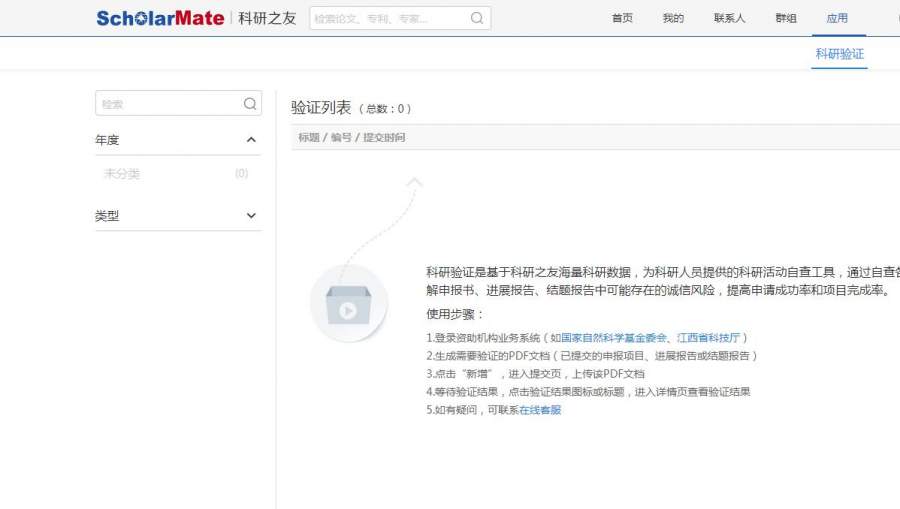900x509 pixels.
Task: Open 联系人 in the top navigation
Action: pyautogui.click(x=729, y=18)
